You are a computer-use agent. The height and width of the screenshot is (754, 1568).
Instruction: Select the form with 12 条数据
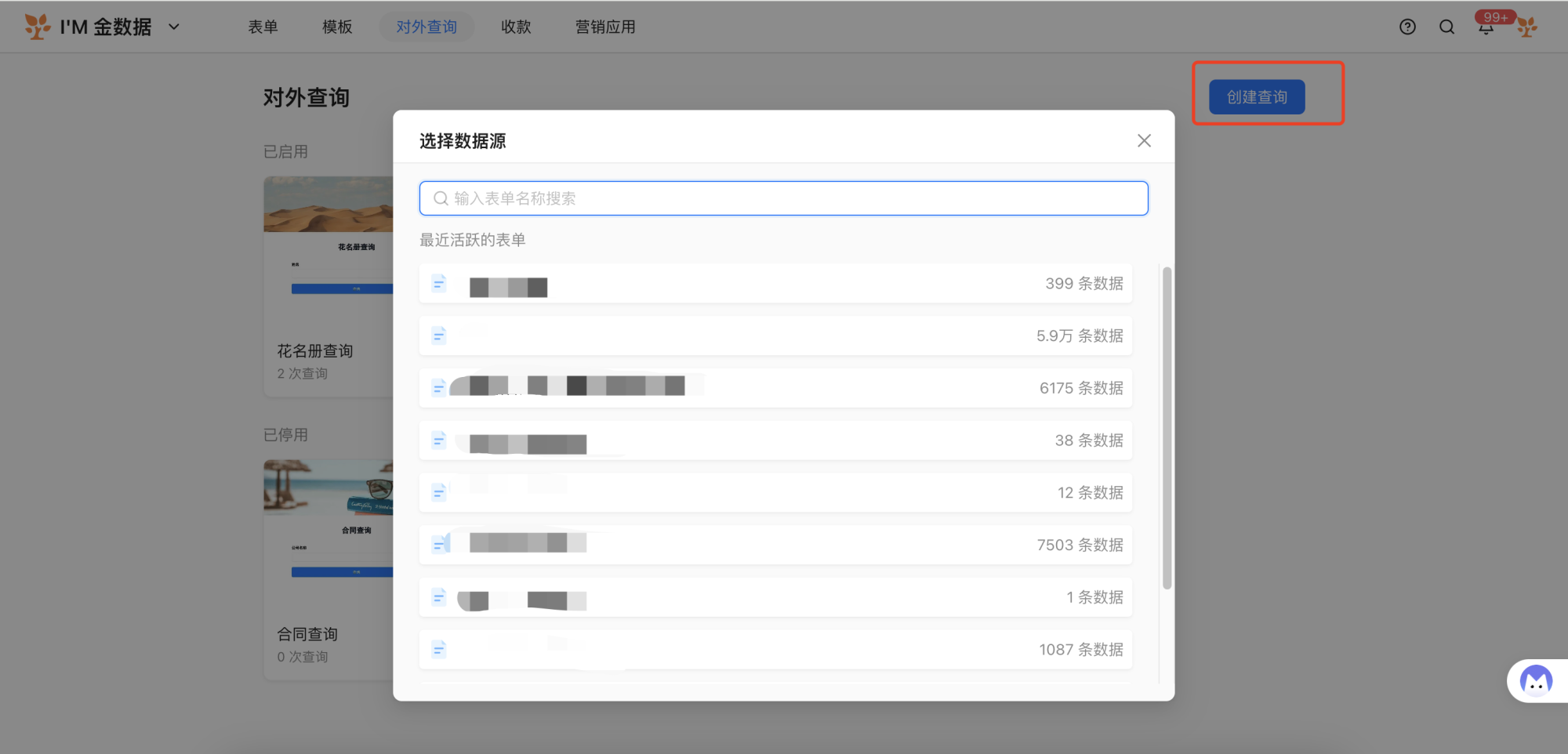[x=775, y=492]
